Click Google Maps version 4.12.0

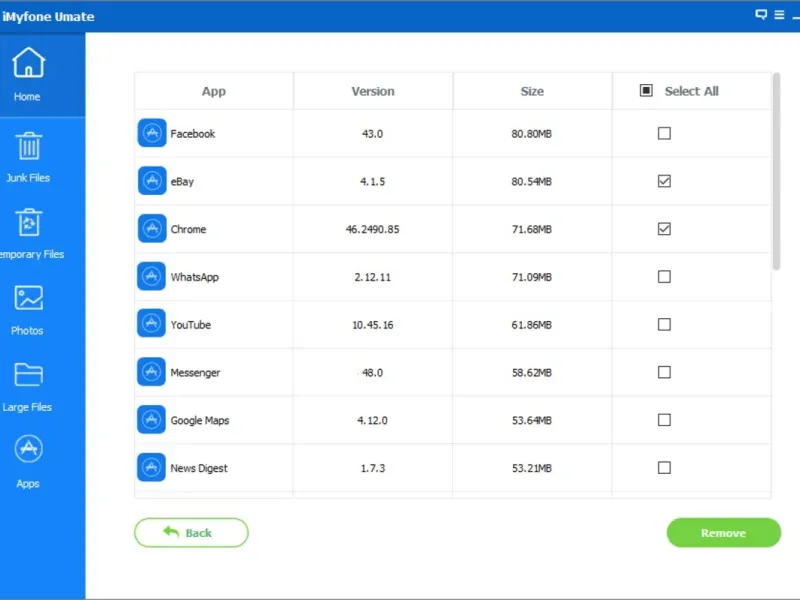[372, 420]
